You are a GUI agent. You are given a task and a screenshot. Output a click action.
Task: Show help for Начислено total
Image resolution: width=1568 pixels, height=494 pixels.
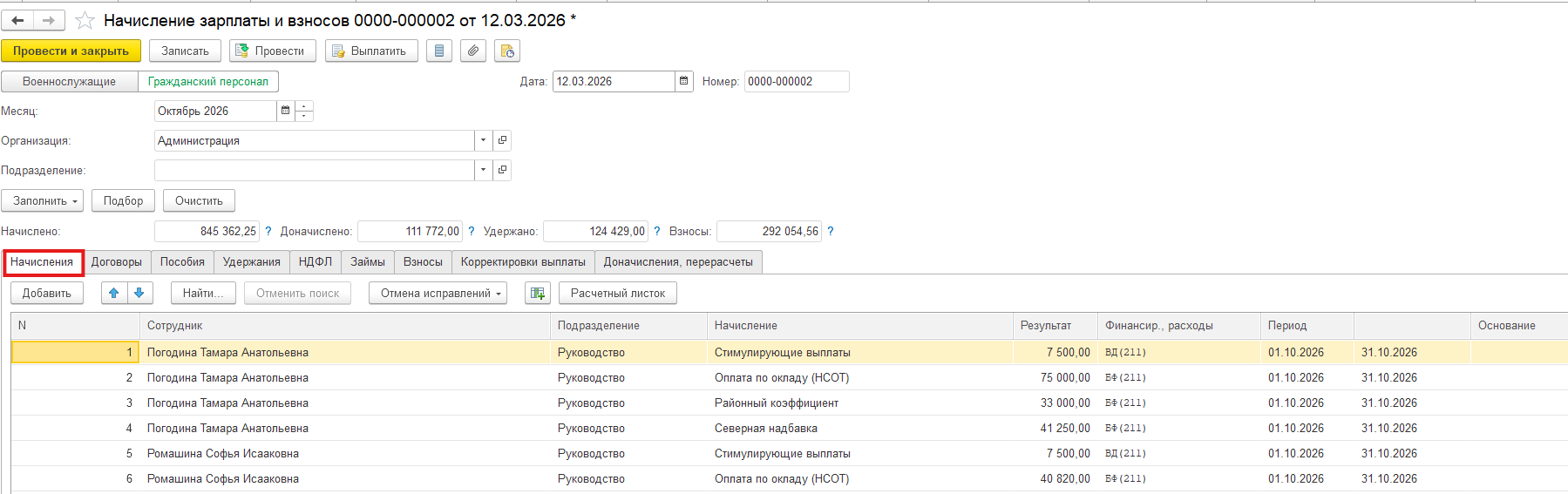coord(268,232)
